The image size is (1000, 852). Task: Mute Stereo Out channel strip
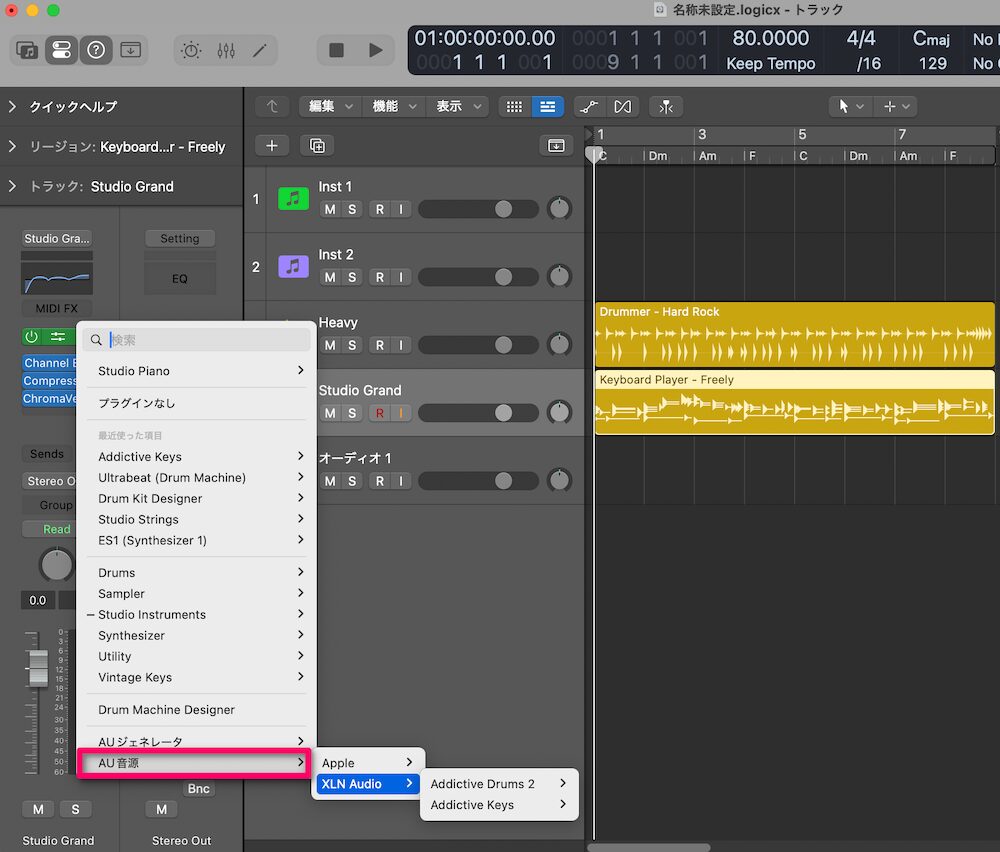[x=161, y=809]
